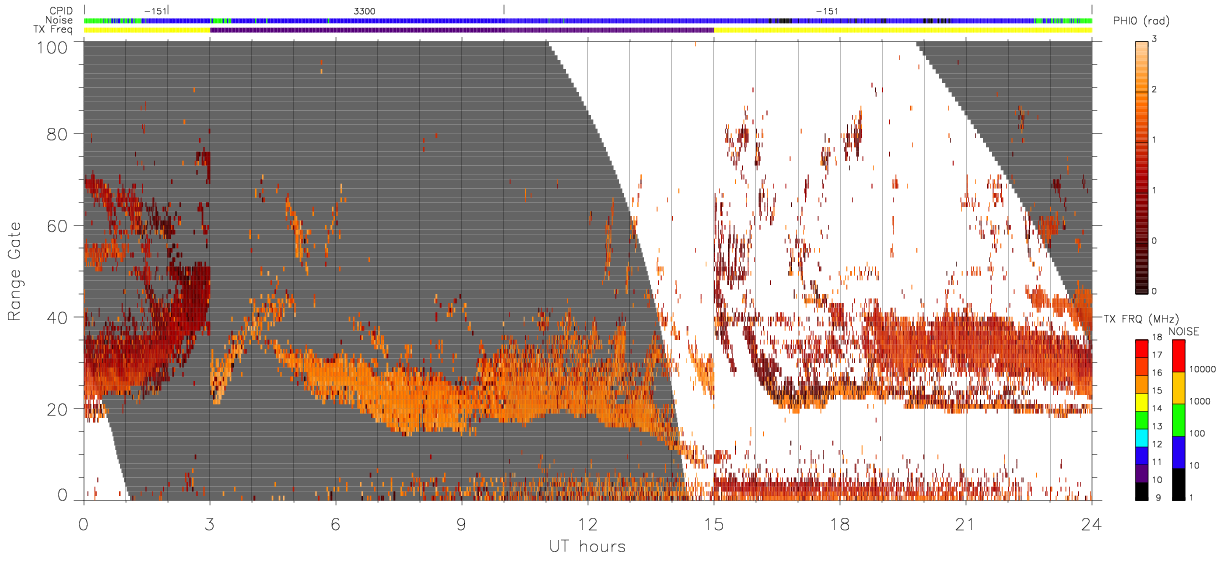Click the "100" NOISE legend value

tap(1197, 433)
